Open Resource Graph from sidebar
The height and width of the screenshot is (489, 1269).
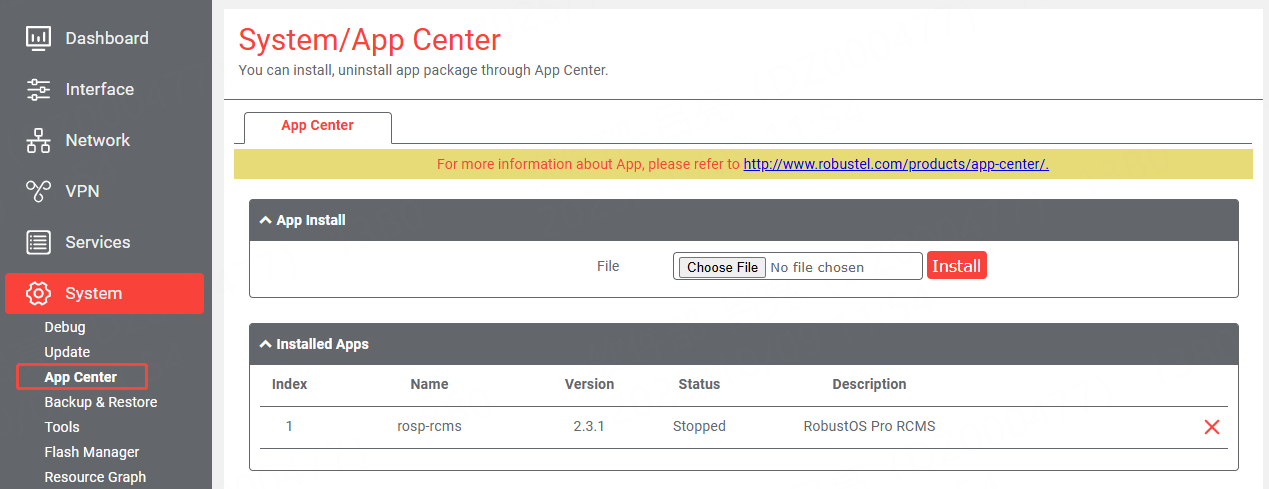click(x=95, y=477)
